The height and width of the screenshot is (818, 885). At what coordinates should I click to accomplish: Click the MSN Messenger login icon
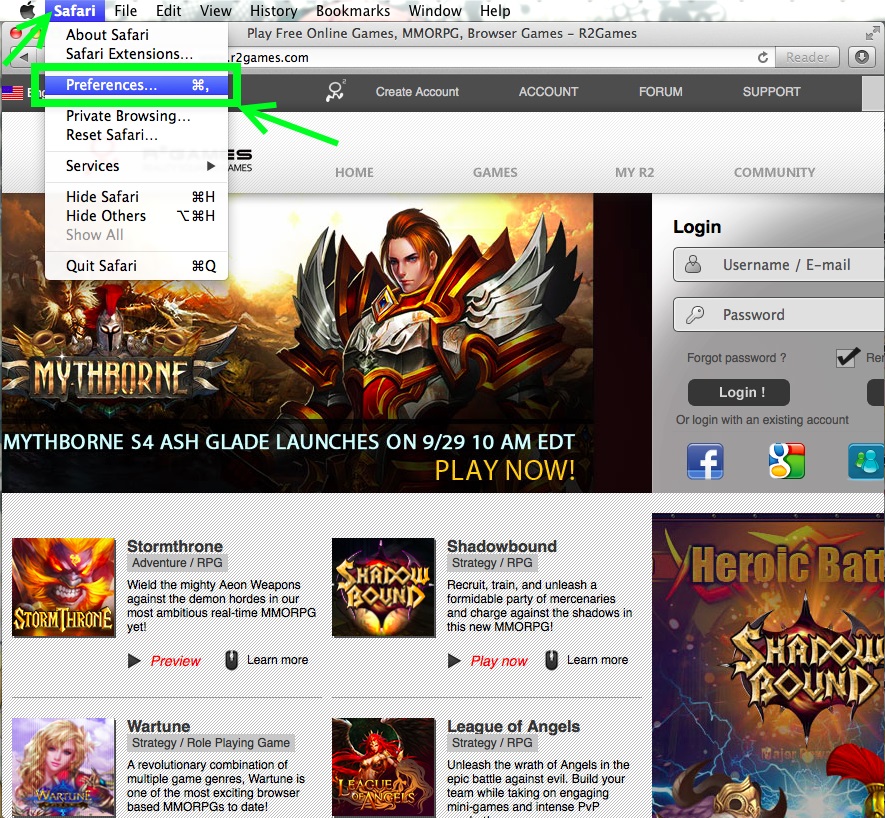(x=864, y=461)
